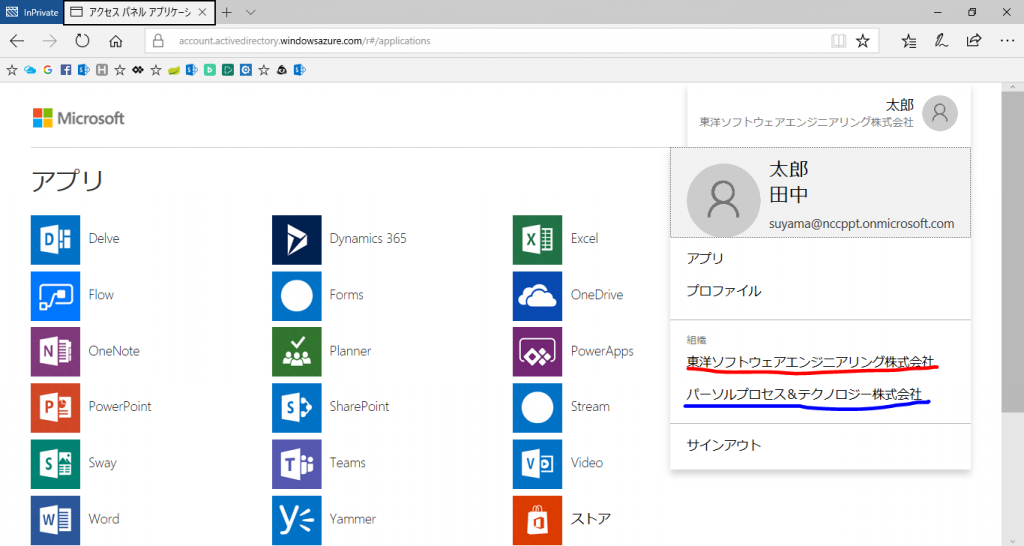
Task: Share this page via the share icon
Action: tap(974, 41)
